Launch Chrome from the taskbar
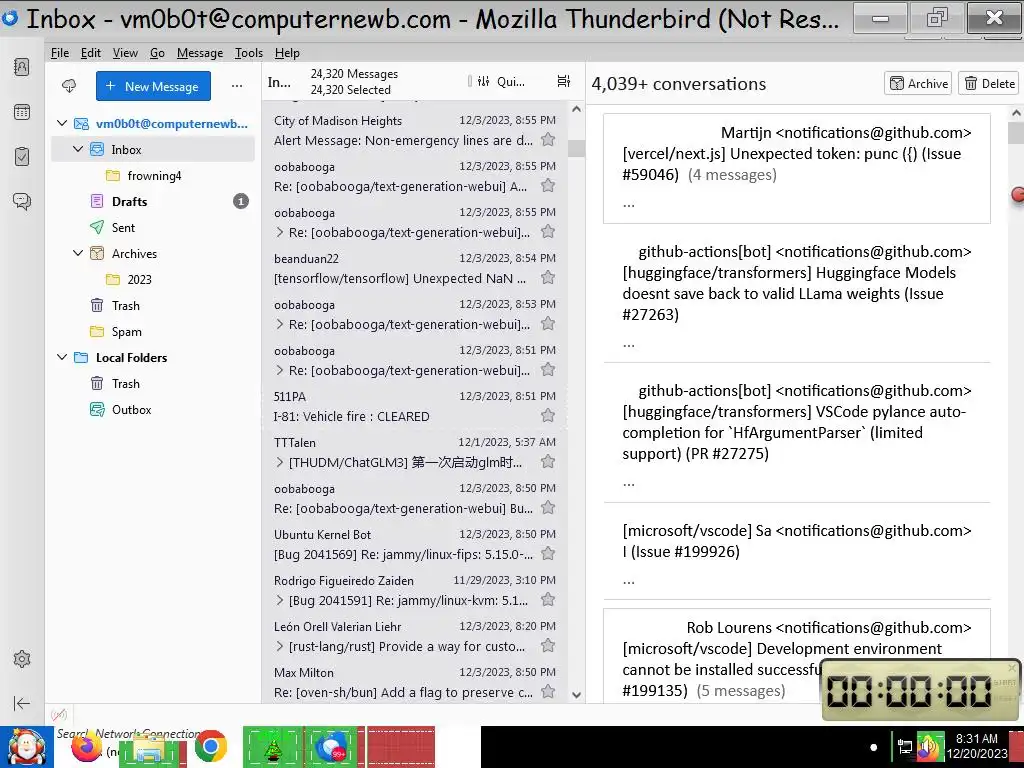The image size is (1024, 768). click(210, 746)
